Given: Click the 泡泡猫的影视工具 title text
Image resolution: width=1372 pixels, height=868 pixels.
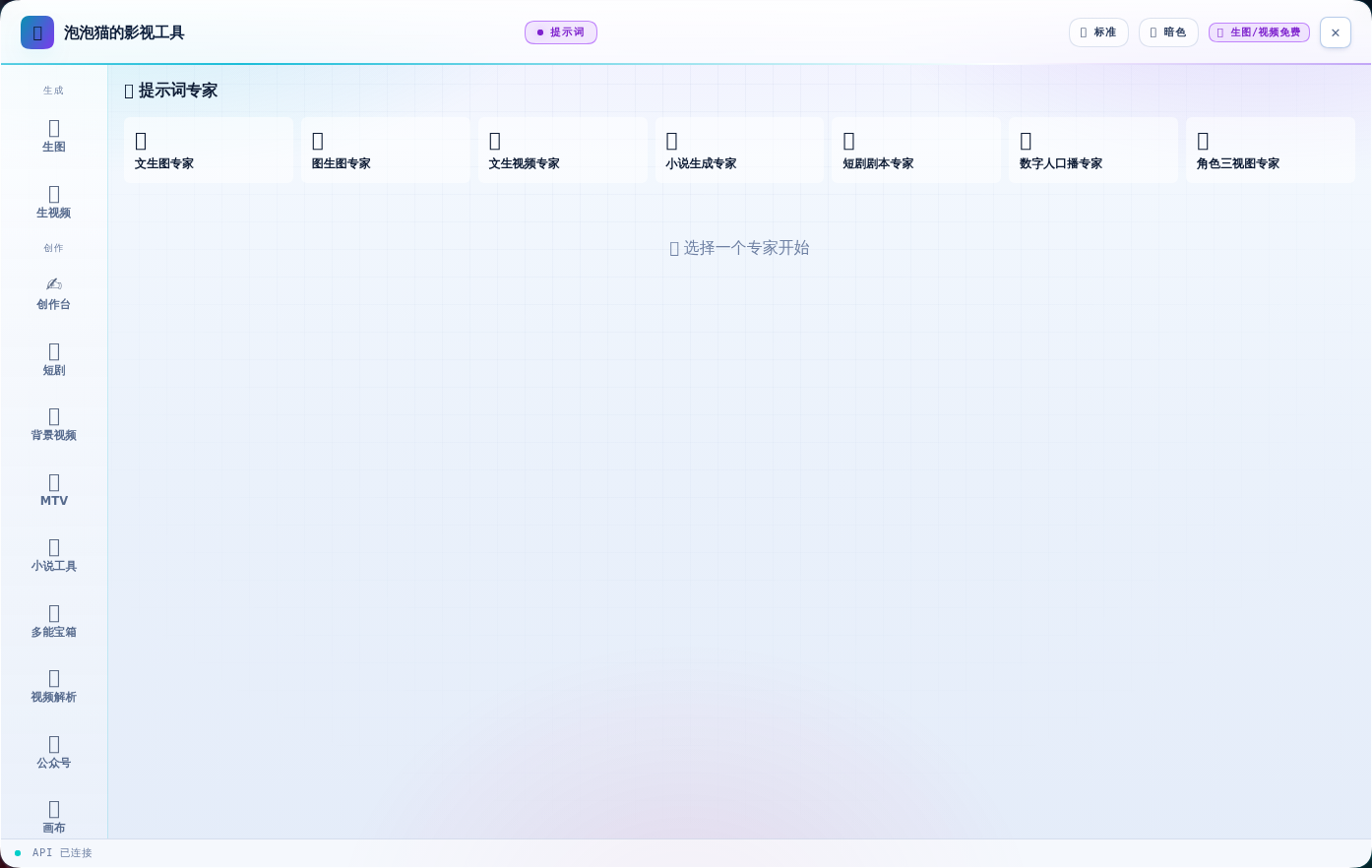Looking at the screenshot, I should click(124, 32).
